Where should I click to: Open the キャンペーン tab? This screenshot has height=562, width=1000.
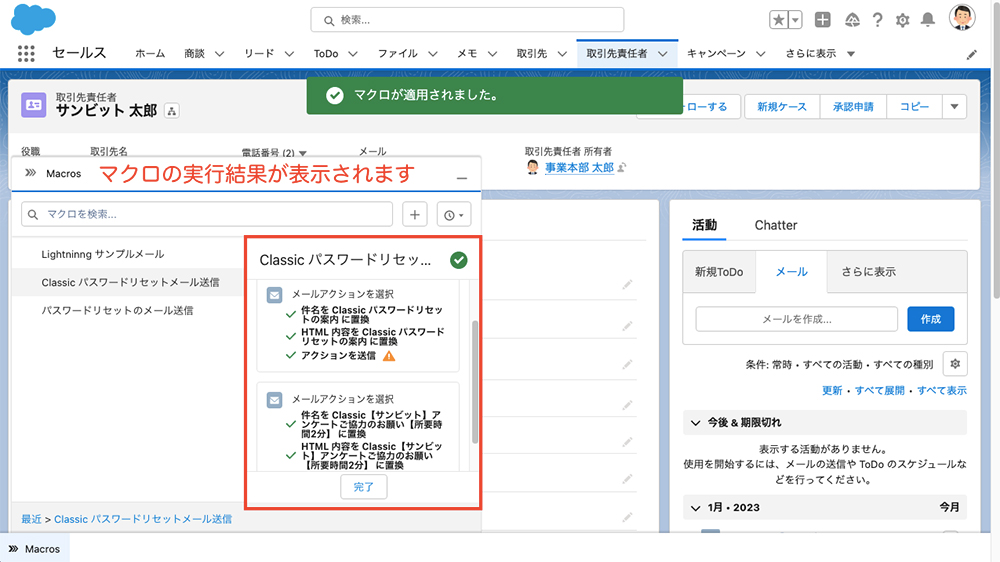tap(716, 54)
